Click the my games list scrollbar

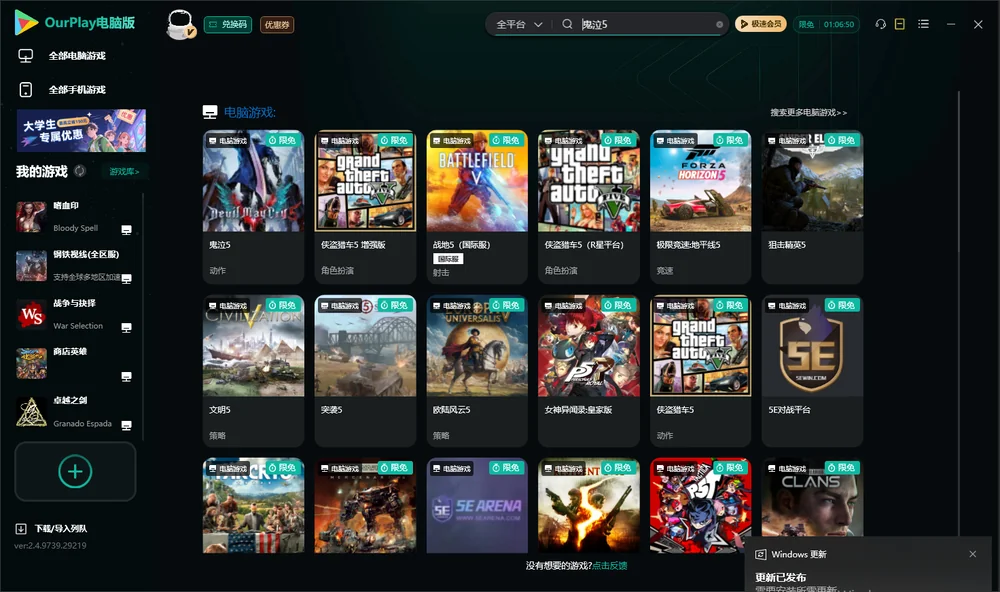tap(143, 317)
